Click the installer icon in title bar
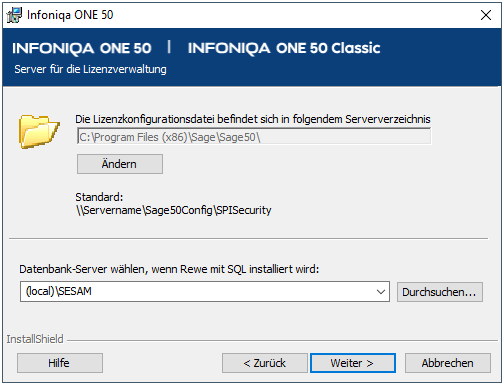This screenshot has width=503, height=385. [14, 15]
